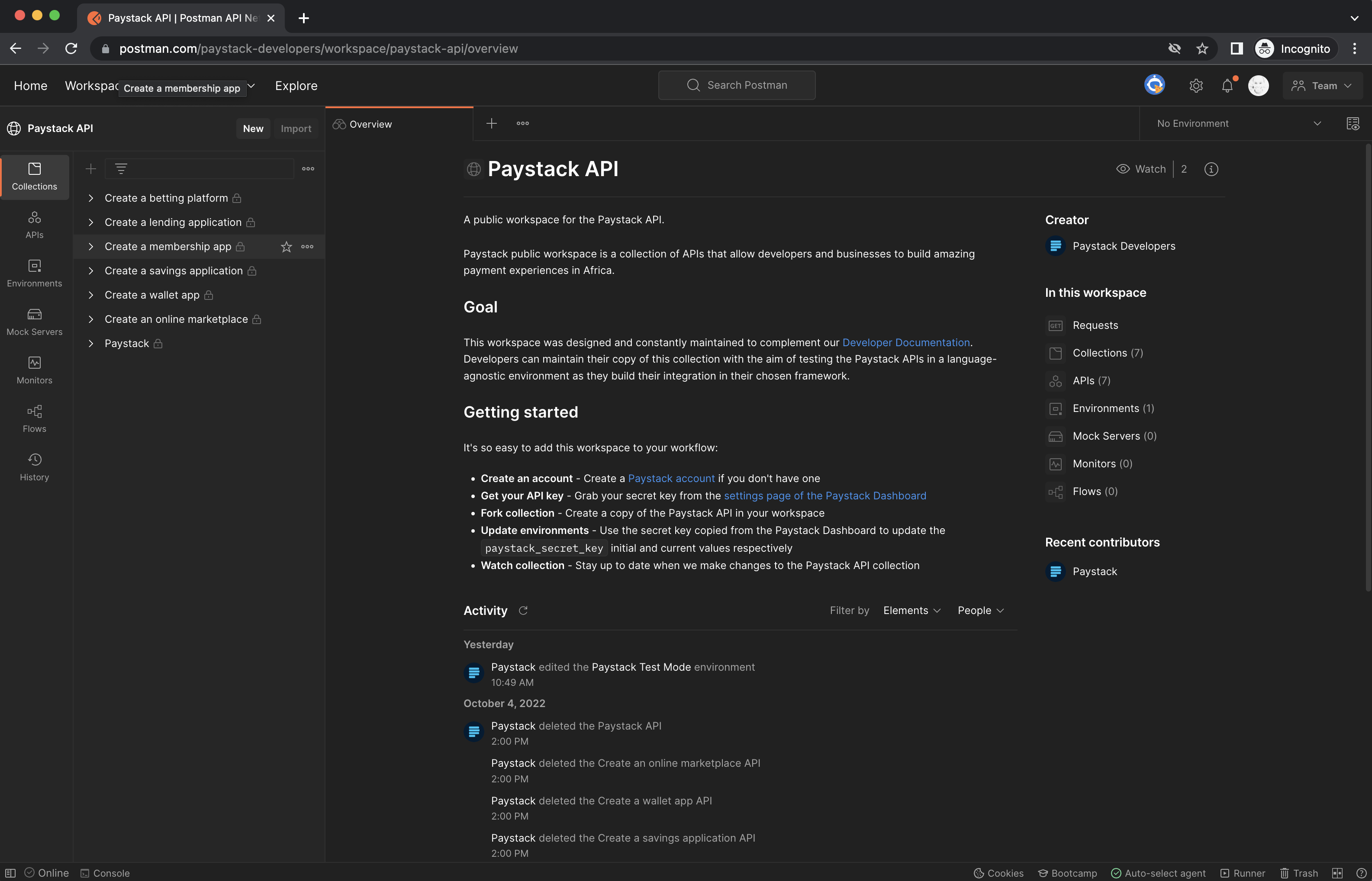Open the APIs sidebar section
Screen dimensions: 1372x881
[x=34, y=225]
